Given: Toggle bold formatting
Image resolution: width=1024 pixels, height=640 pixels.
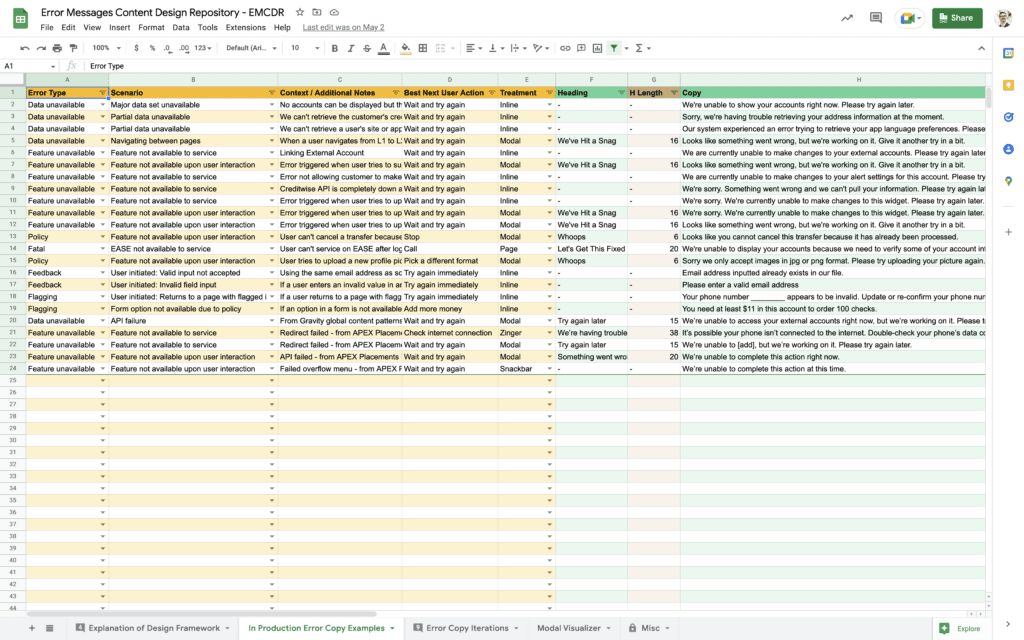Looking at the screenshot, I should [334, 48].
